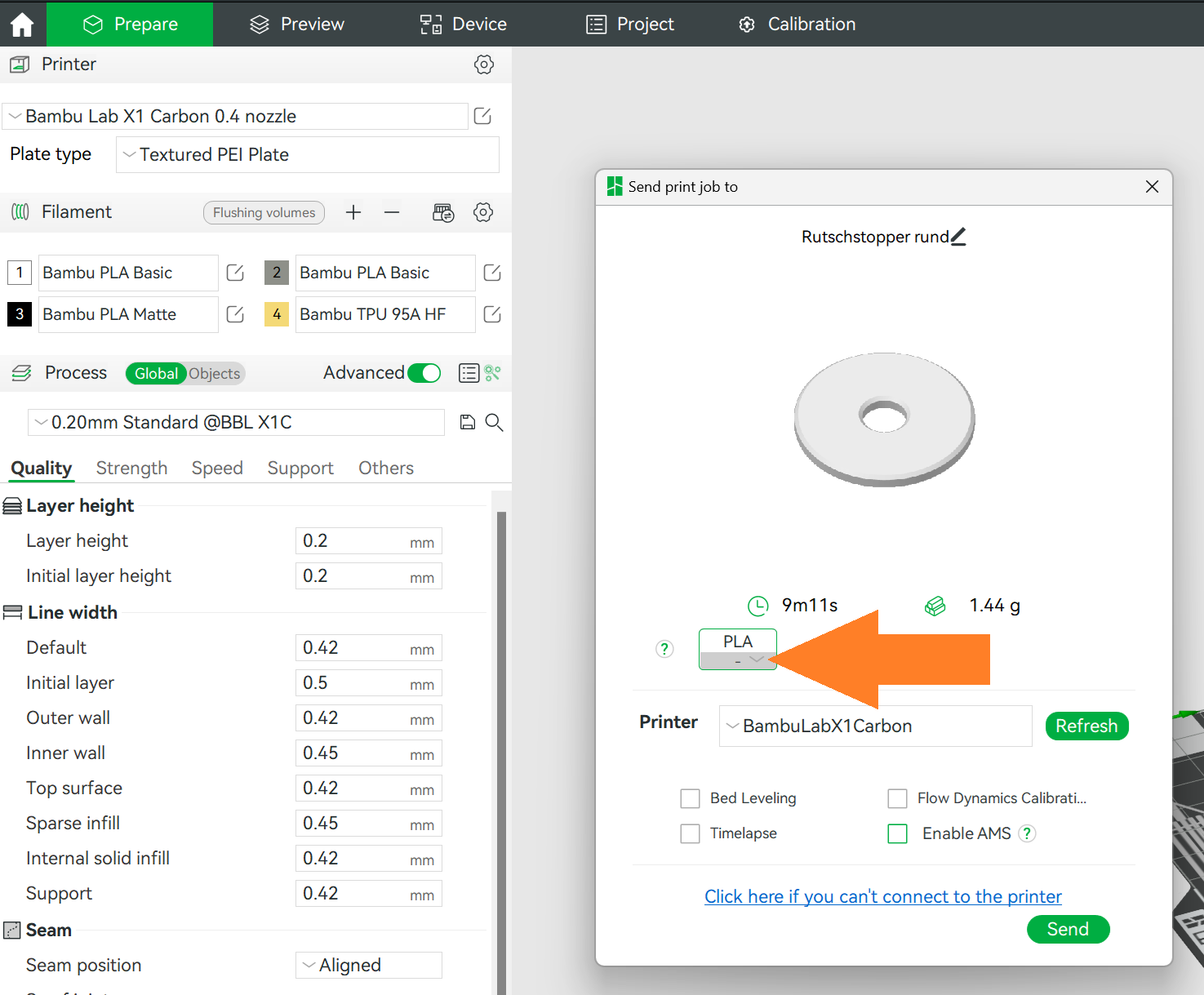Sync filaments from AMS icon
The image size is (1204, 995).
tap(443, 213)
